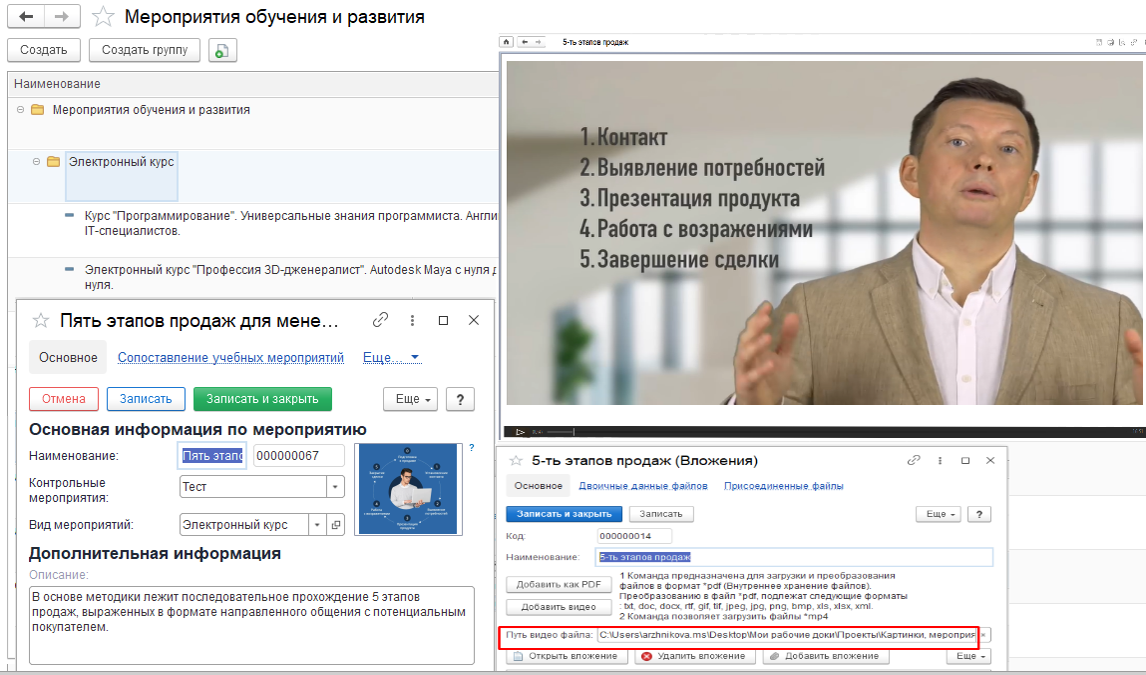Open the three-dot menu icon in Вложения window
Image resolution: width=1146 pixels, height=675 pixels.
(938, 460)
